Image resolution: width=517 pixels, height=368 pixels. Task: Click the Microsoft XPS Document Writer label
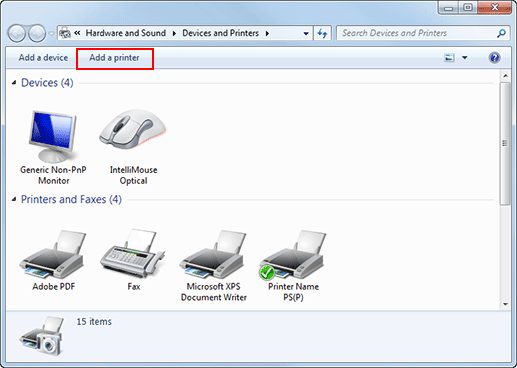click(214, 292)
